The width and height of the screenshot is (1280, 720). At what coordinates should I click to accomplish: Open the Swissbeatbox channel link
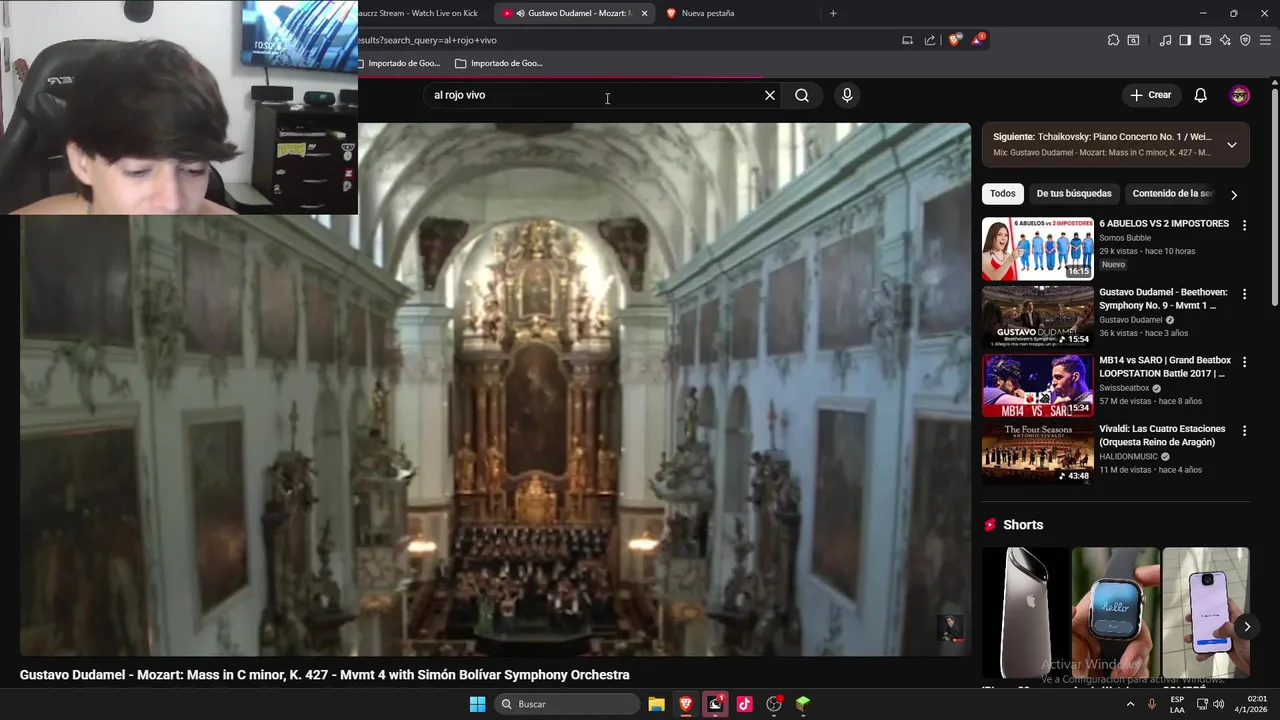pyautogui.click(x=1125, y=388)
